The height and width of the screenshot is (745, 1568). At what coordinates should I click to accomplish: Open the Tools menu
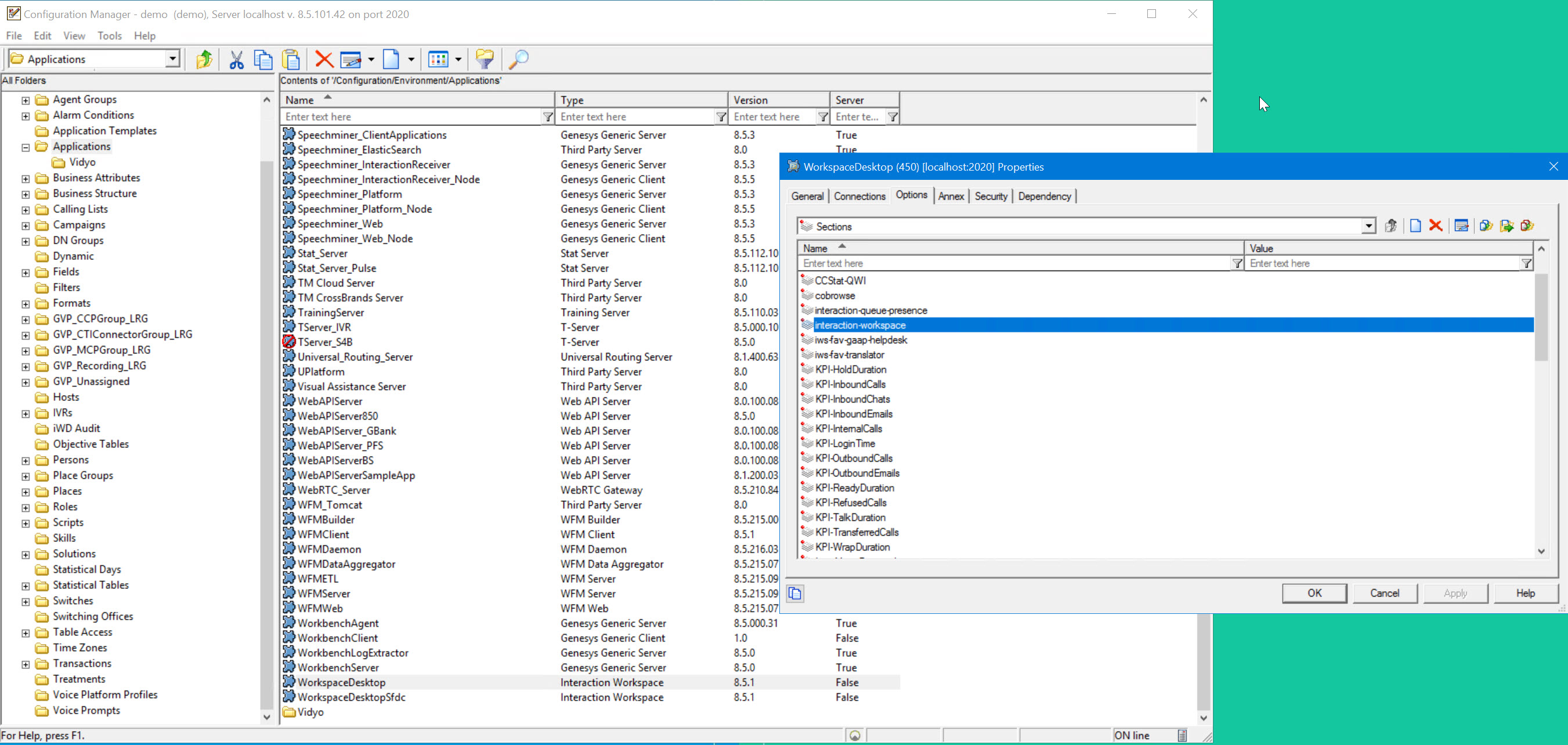coord(110,35)
